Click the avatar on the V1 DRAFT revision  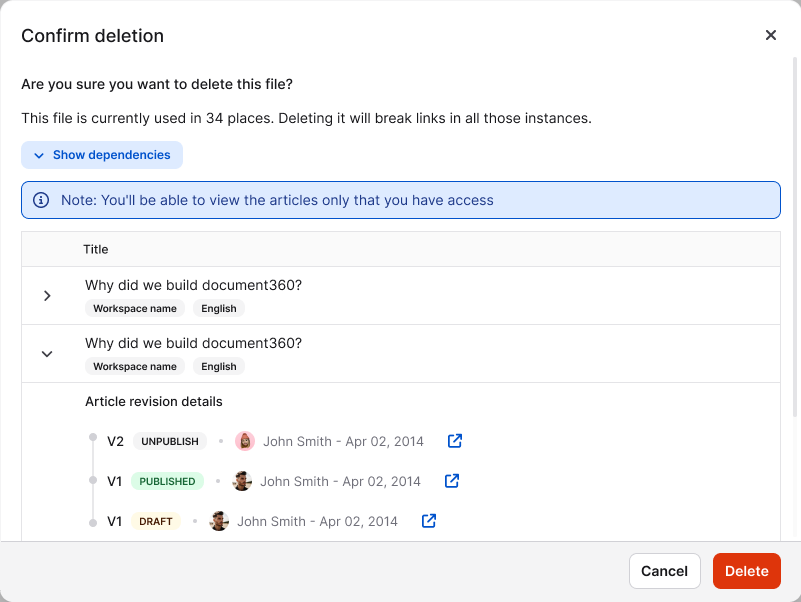219,521
